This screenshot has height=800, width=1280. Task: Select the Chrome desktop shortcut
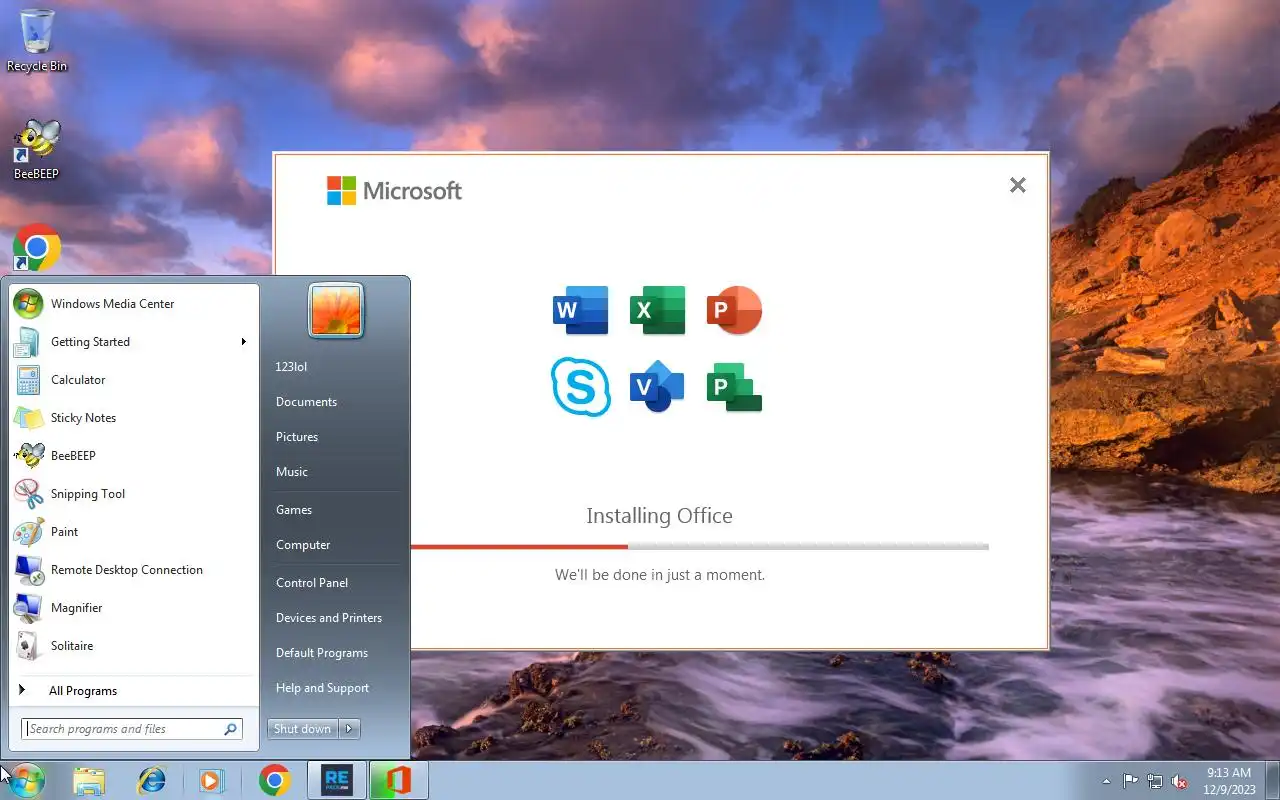[37, 247]
